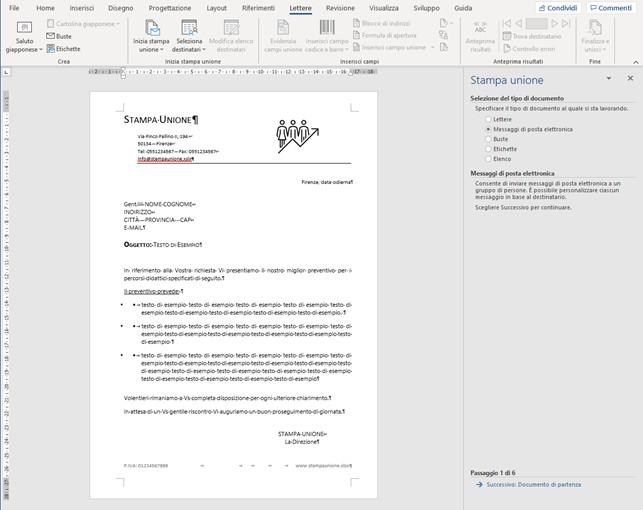Close the Stampa unione pane
The image size is (643, 510).
(x=630, y=78)
